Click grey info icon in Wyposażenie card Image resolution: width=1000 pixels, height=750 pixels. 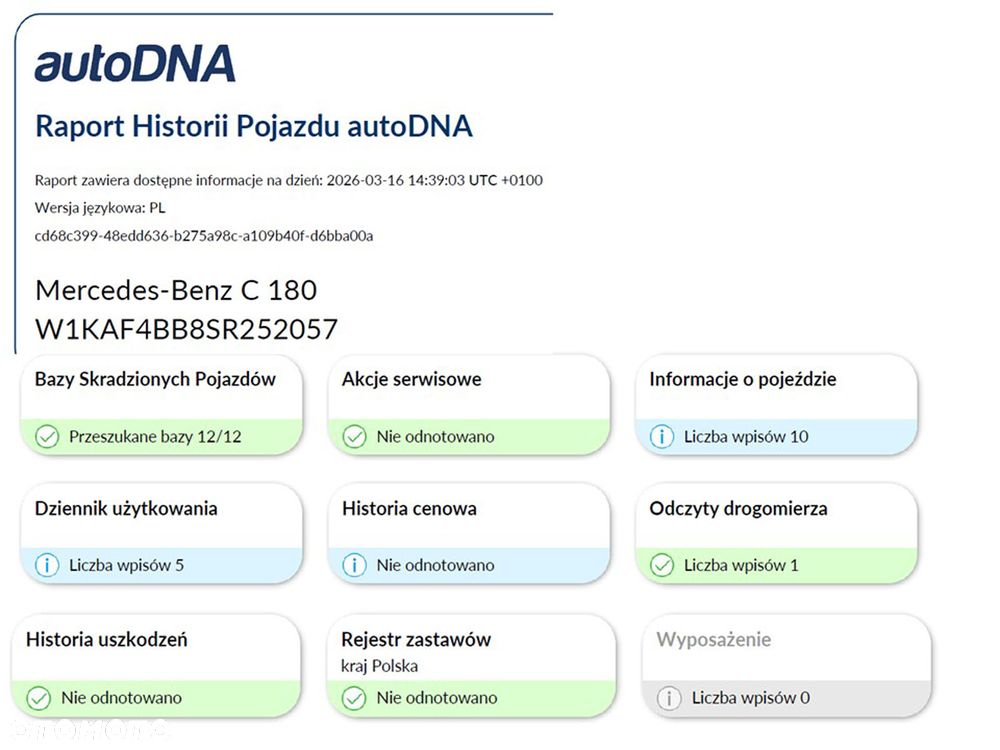tap(669, 698)
